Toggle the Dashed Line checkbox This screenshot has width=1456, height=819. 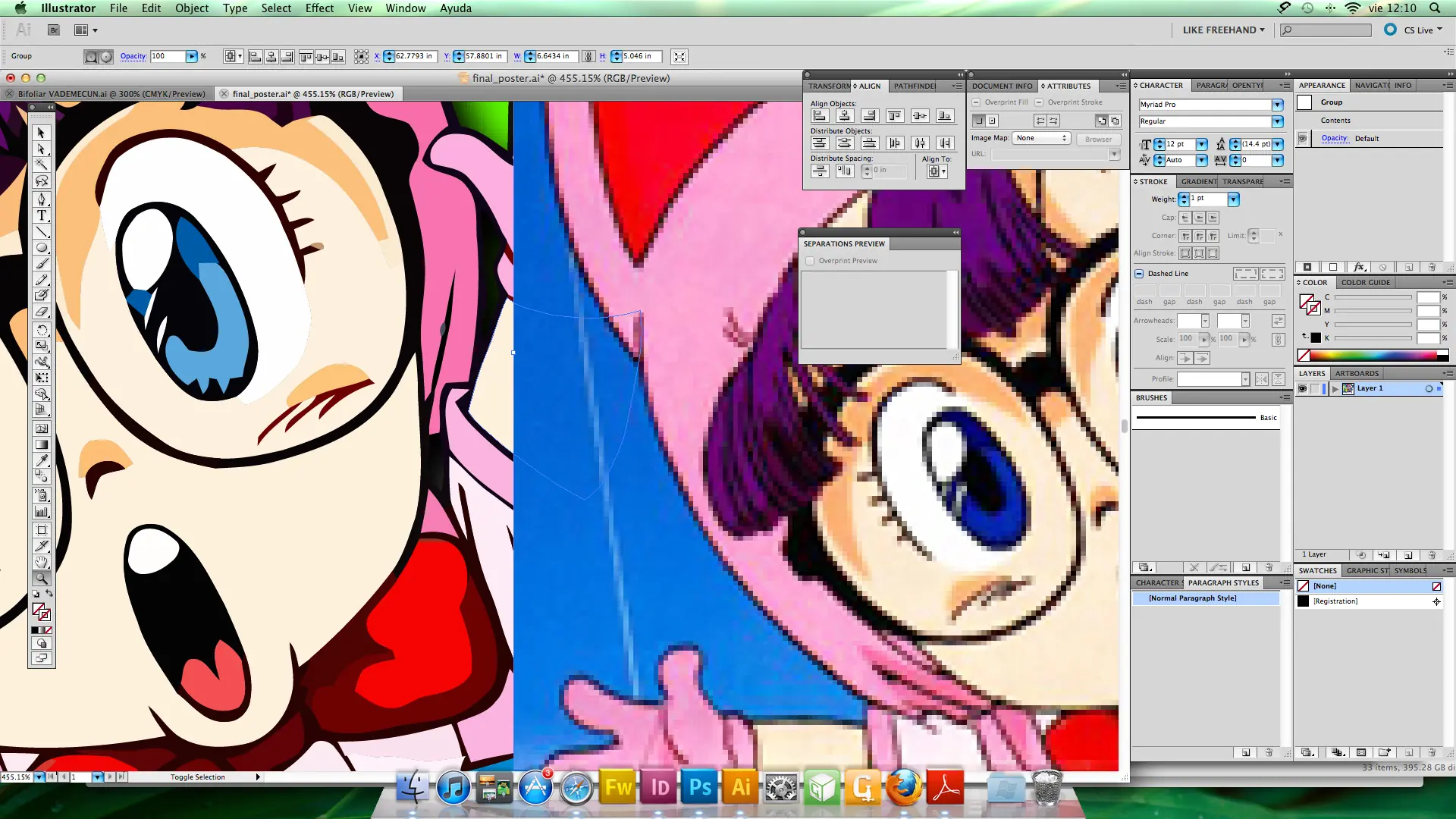[x=1139, y=274]
